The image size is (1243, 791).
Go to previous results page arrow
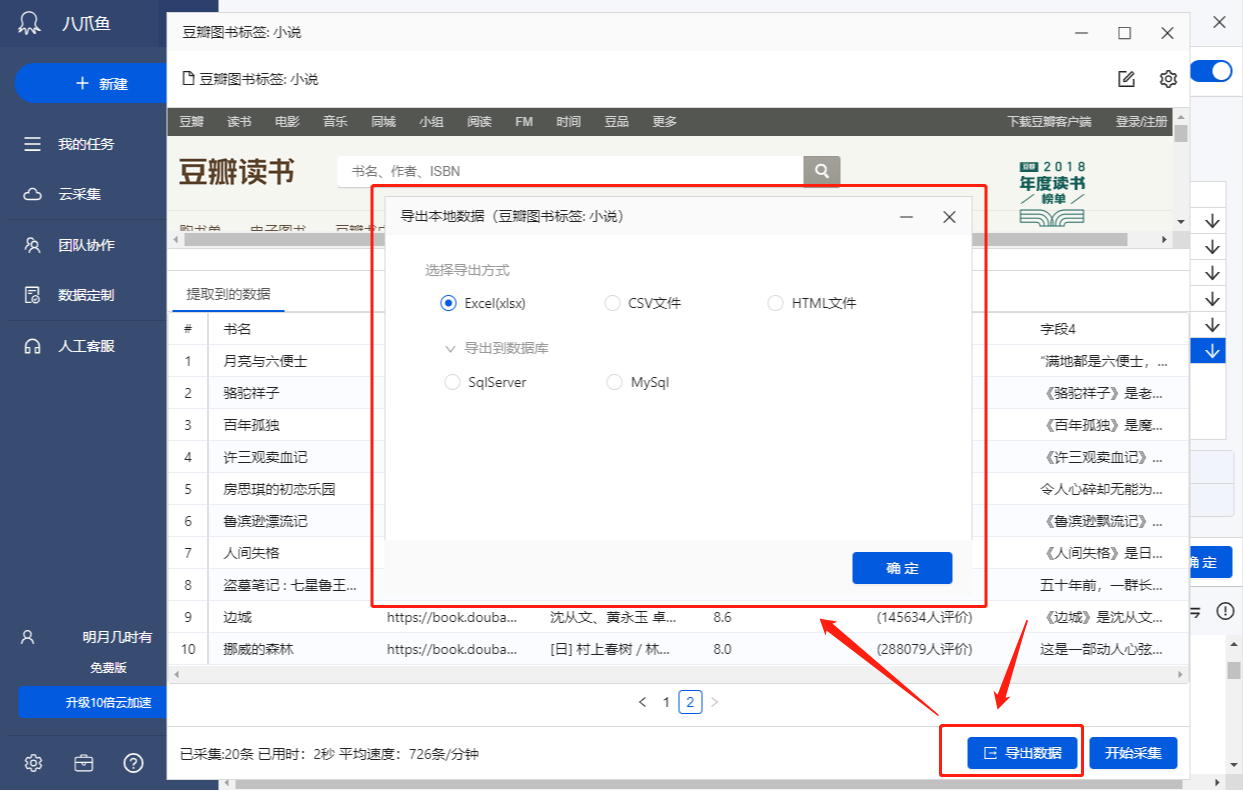tap(642, 702)
